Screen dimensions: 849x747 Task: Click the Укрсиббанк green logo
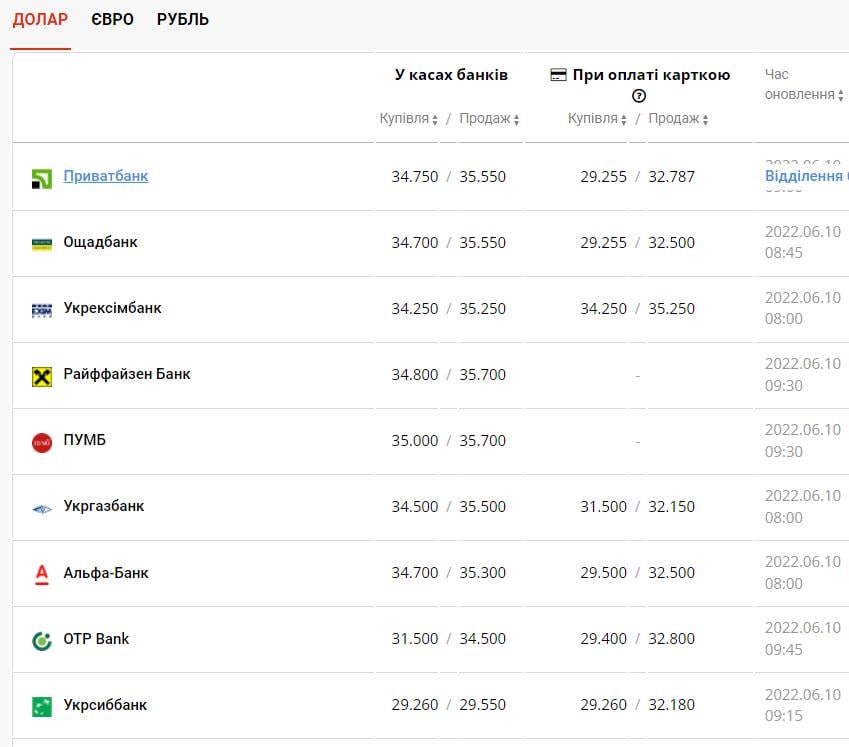(x=41, y=706)
